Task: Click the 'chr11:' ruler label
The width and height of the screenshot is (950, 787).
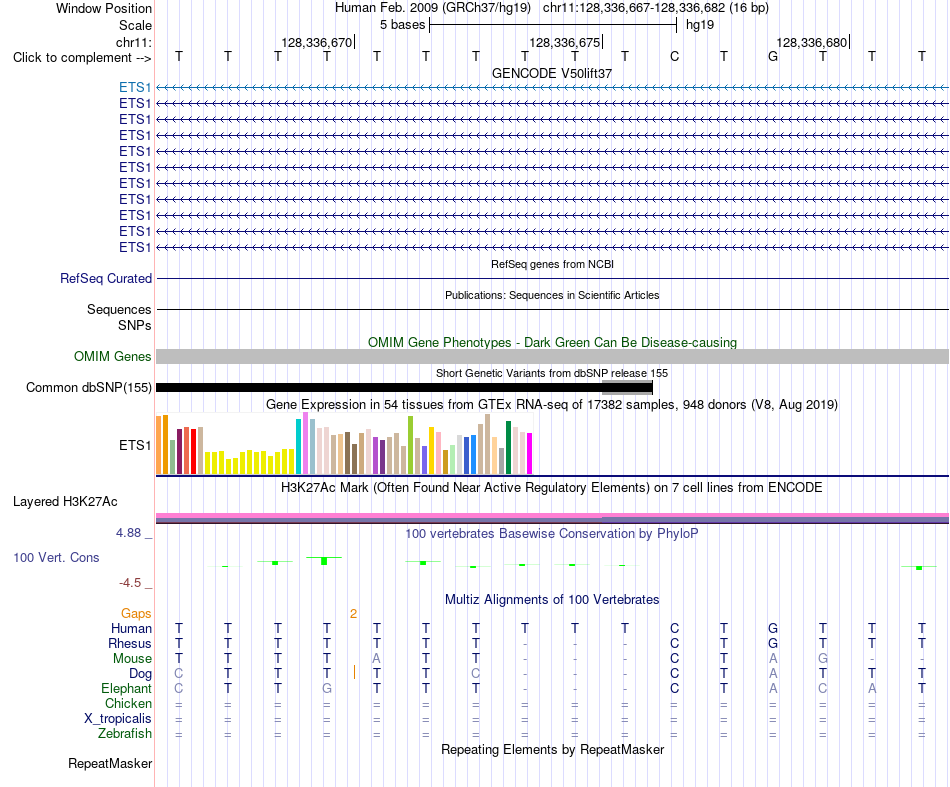Action: (x=134, y=42)
